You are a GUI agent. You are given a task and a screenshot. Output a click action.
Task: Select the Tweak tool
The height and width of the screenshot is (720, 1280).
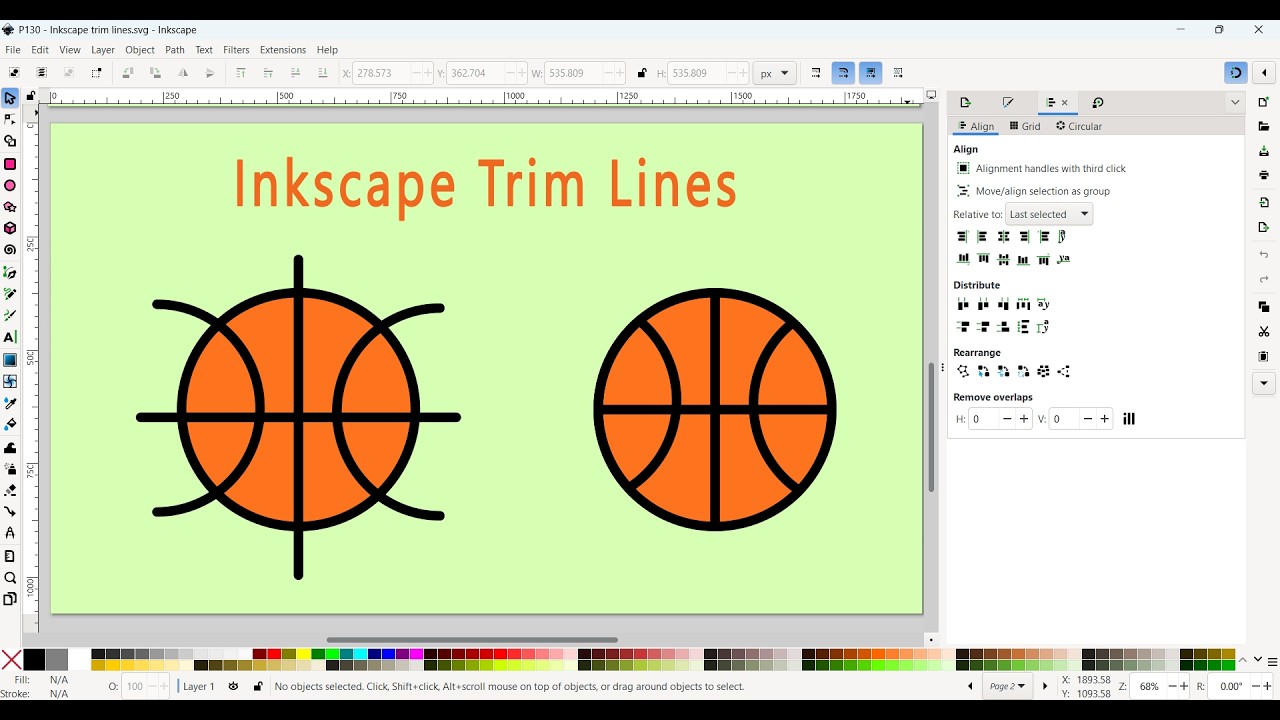coord(10,447)
